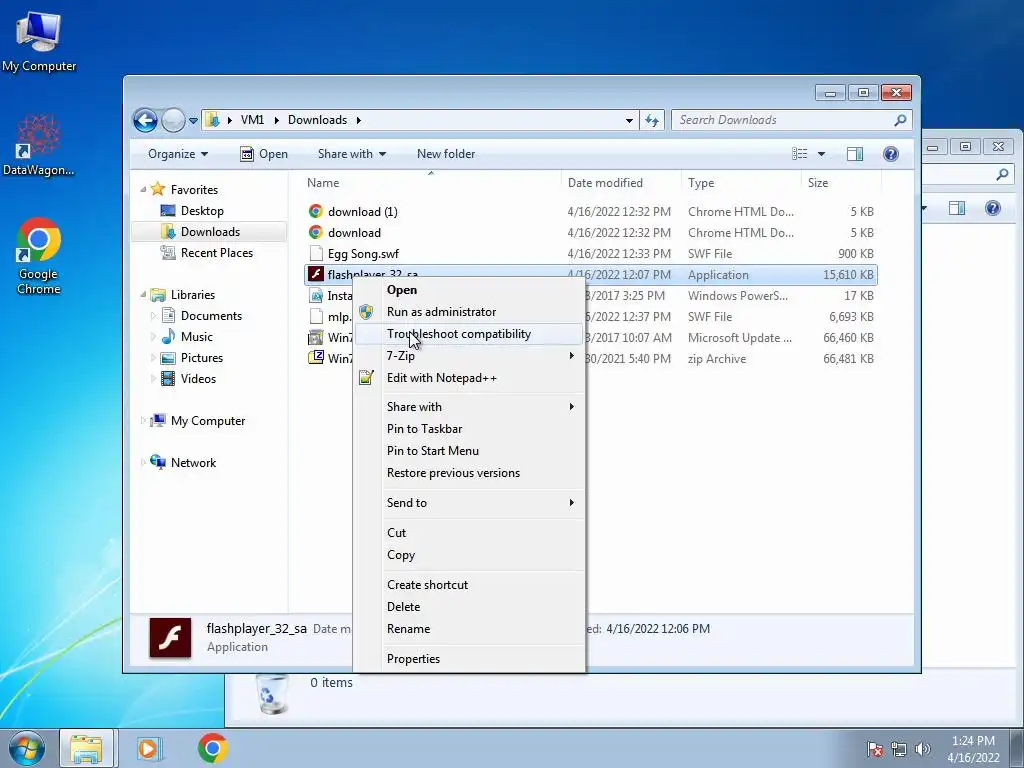Choose Open in the context menu

pyautogui.click(x=469, y=290)
